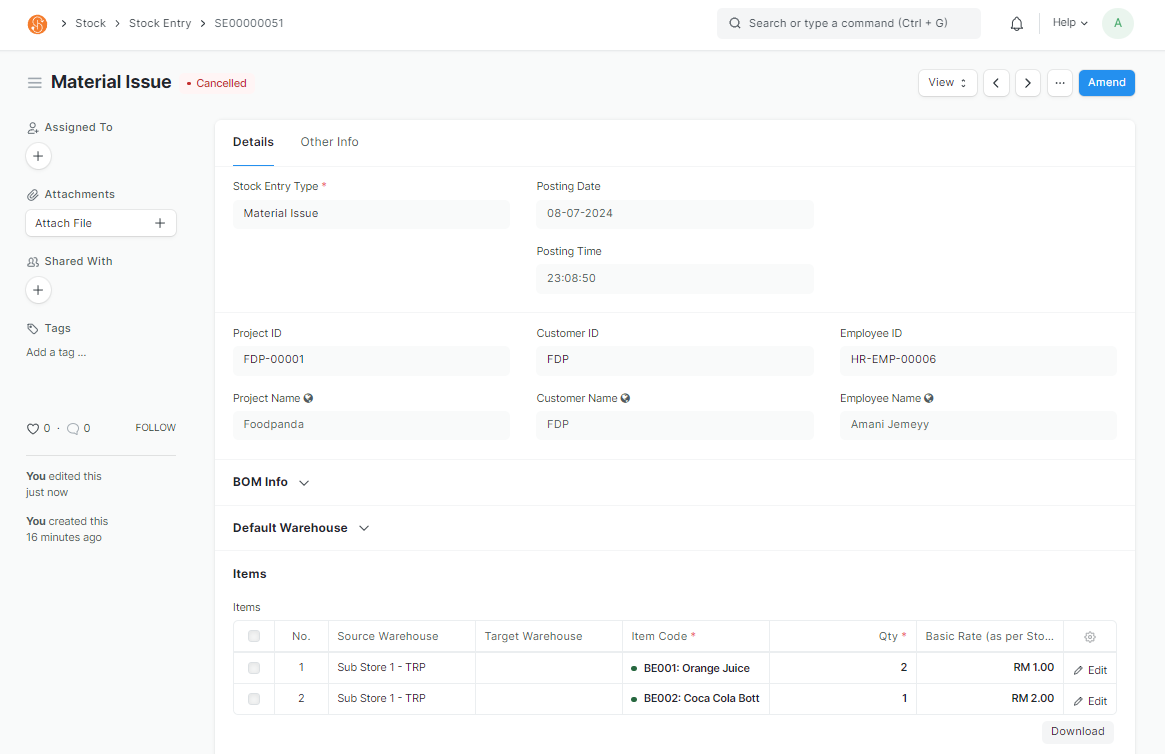The image size is (1165, 754).
Task: Click globe icon beside Customer Name
Action: point(626,398)
